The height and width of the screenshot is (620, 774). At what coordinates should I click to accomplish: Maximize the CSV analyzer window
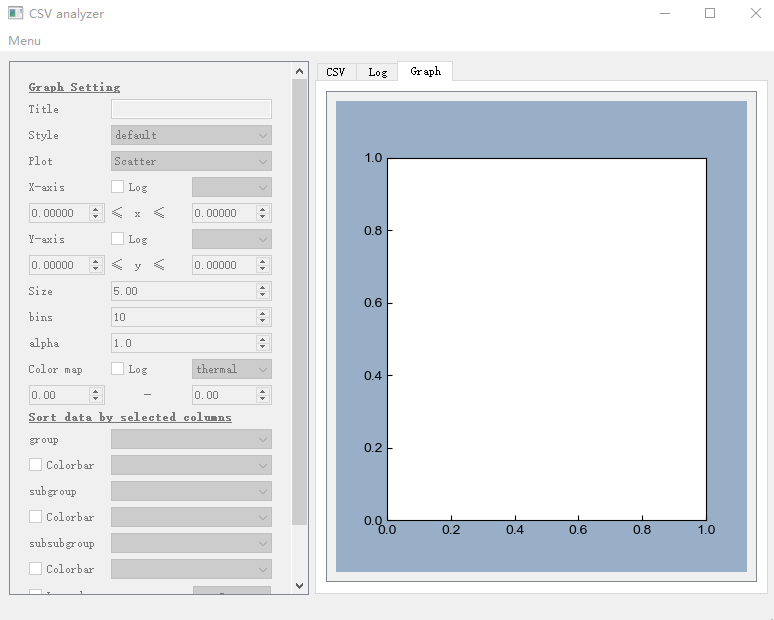710,13
